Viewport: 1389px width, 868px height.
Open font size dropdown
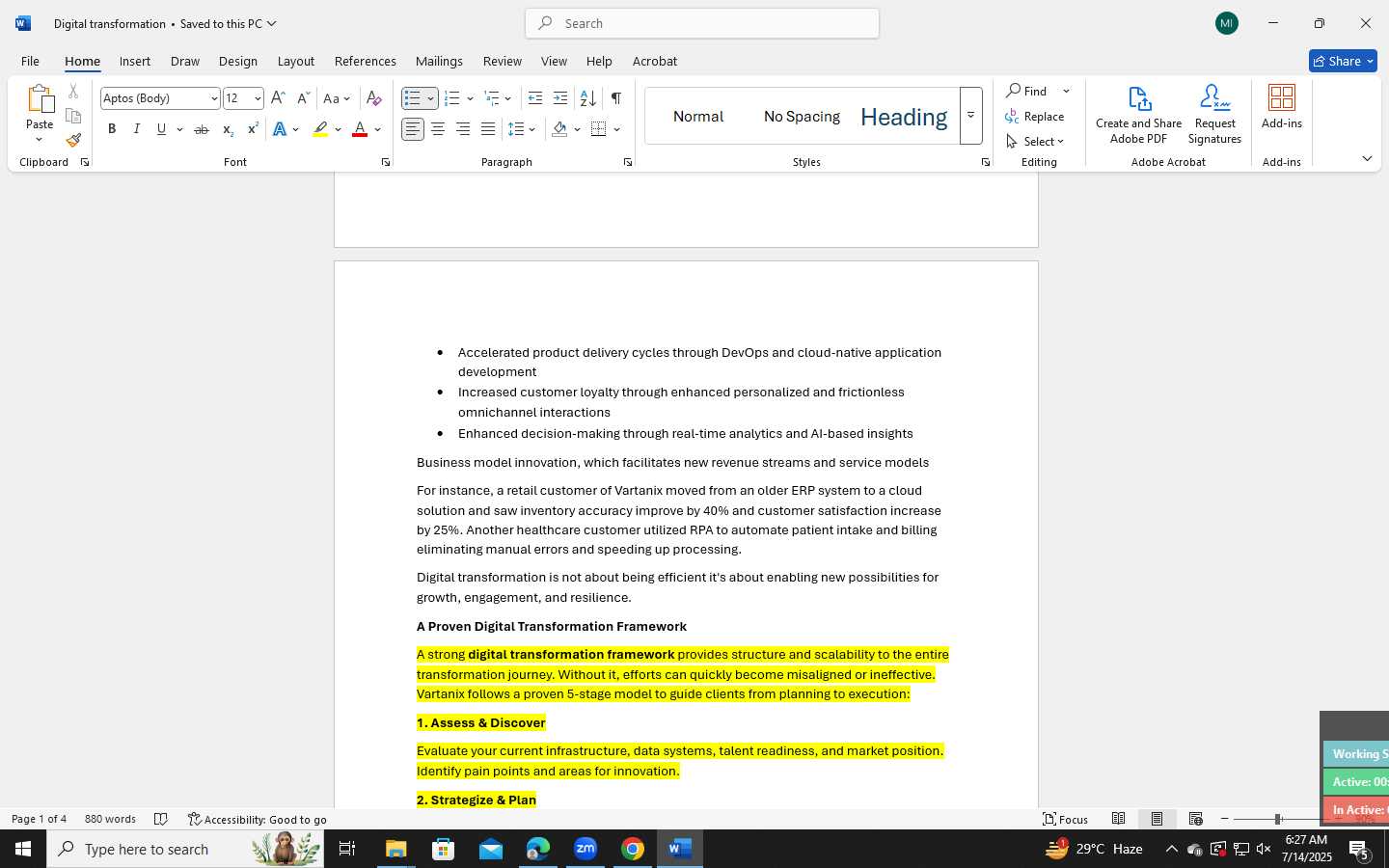pyautogui.click(x=258, y=98)
